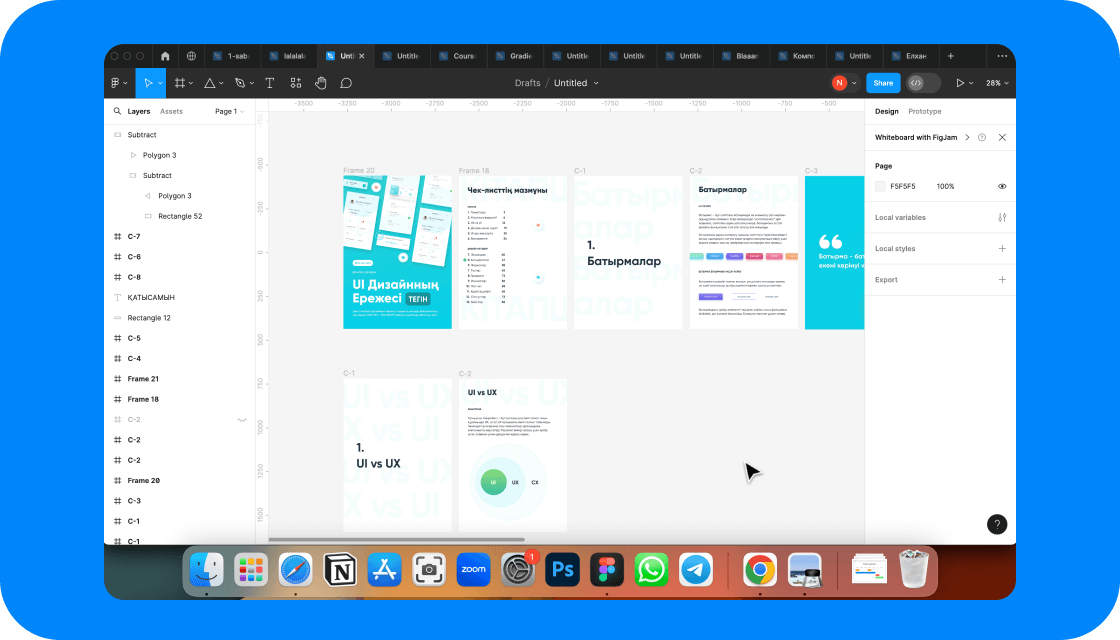Open Local variables settings icon

(1002, 218)
